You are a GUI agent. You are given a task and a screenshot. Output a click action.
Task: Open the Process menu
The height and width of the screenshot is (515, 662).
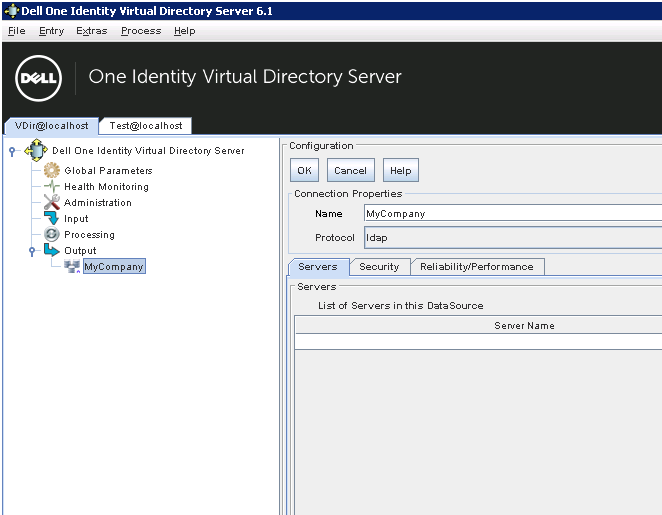coord(141,31)
